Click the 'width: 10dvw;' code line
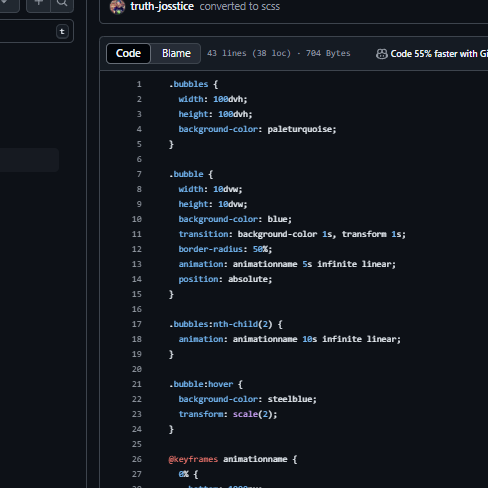 pyautogui.click(x=210, y=189)
